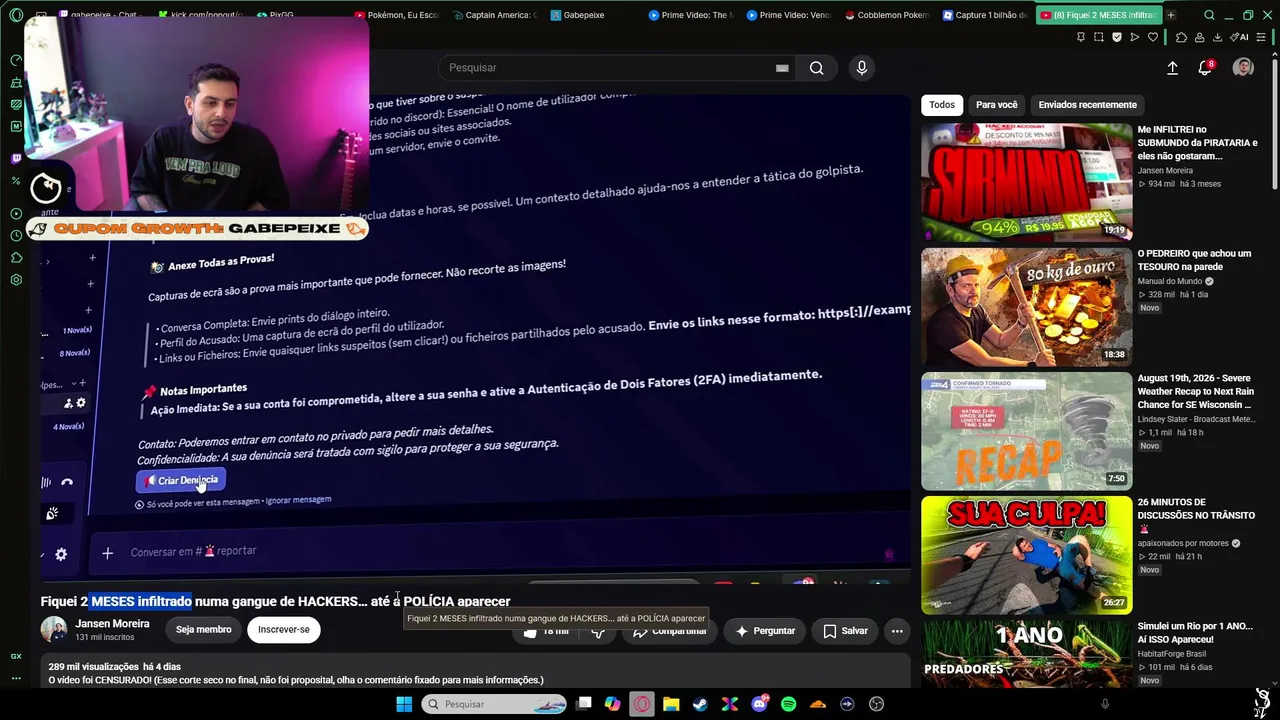The image size is (1280, 720).
Task: Open the Severe Weather Recap video thumbnail
Action: [1027, 431]
